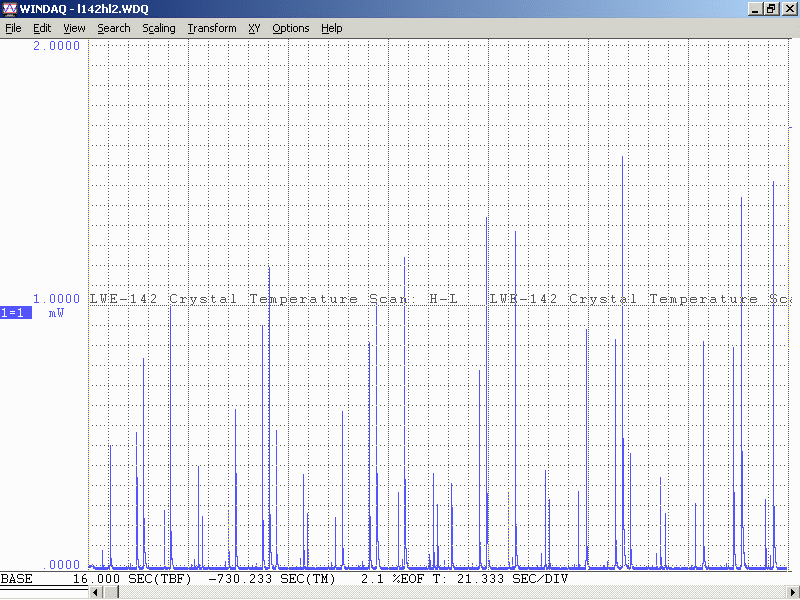
Task: Open the Help menu
Action: 332,28
